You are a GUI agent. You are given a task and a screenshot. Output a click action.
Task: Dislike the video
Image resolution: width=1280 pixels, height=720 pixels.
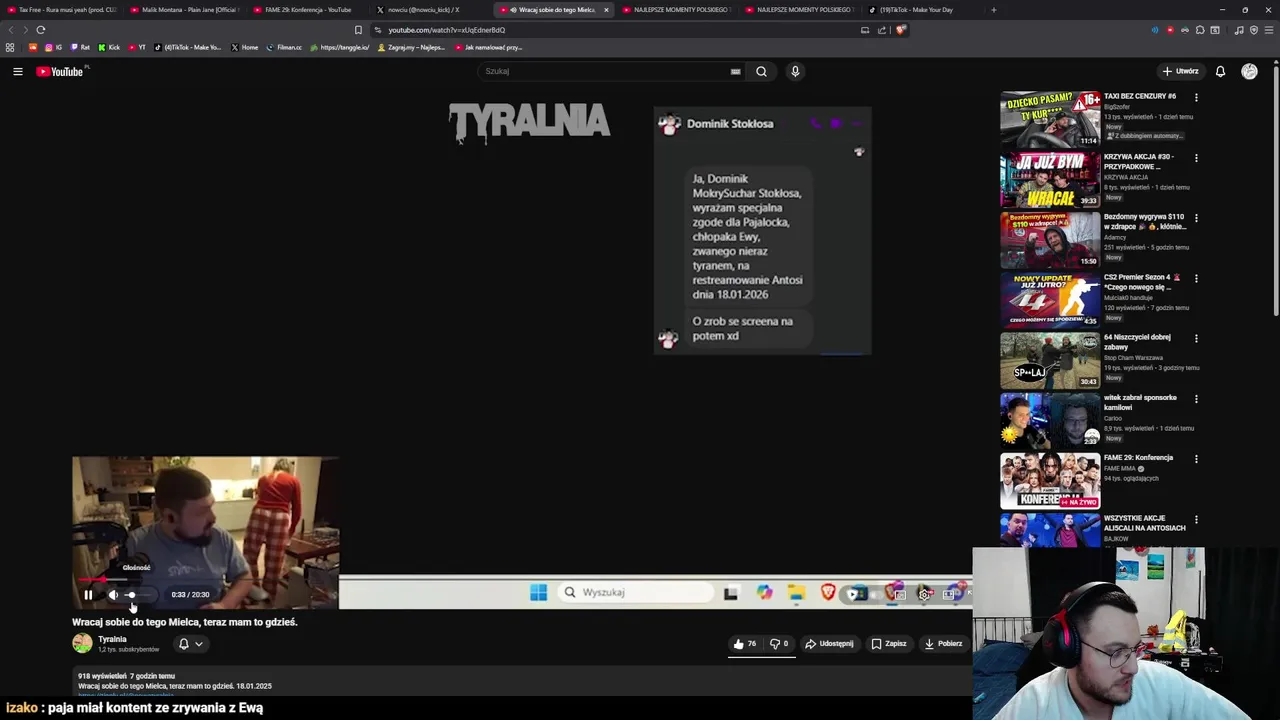pyautogui.click(x=779, y=644)
